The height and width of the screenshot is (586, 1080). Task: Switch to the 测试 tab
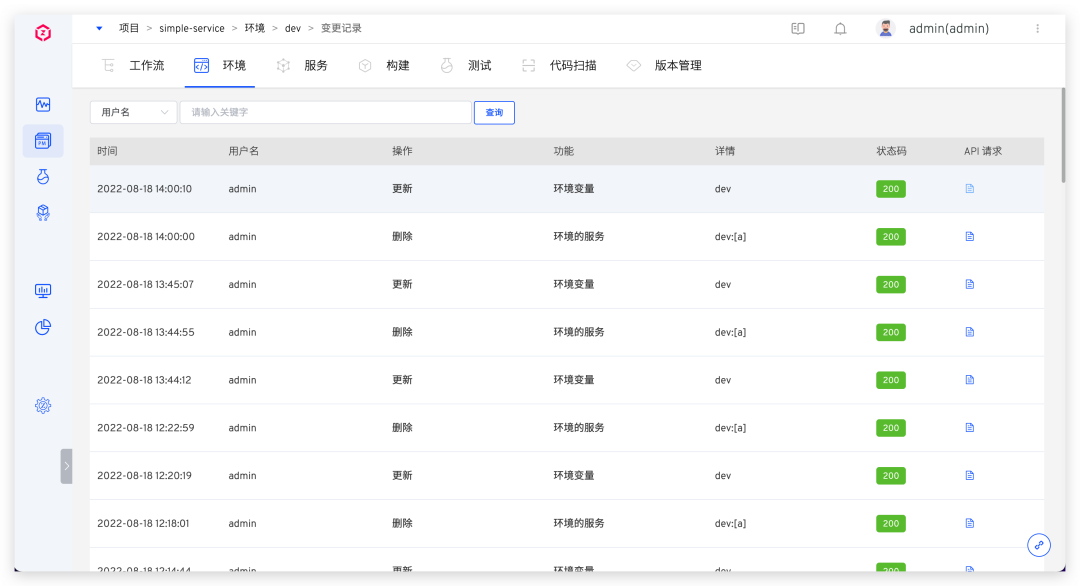pyautogui.click(x=466, y=65)
